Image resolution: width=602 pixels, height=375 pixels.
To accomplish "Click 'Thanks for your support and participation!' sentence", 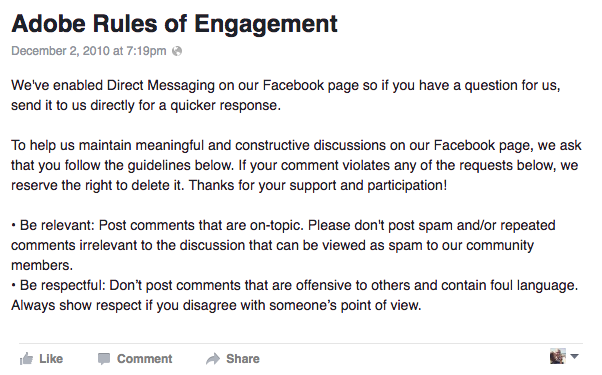I will [x=318, y=185].
